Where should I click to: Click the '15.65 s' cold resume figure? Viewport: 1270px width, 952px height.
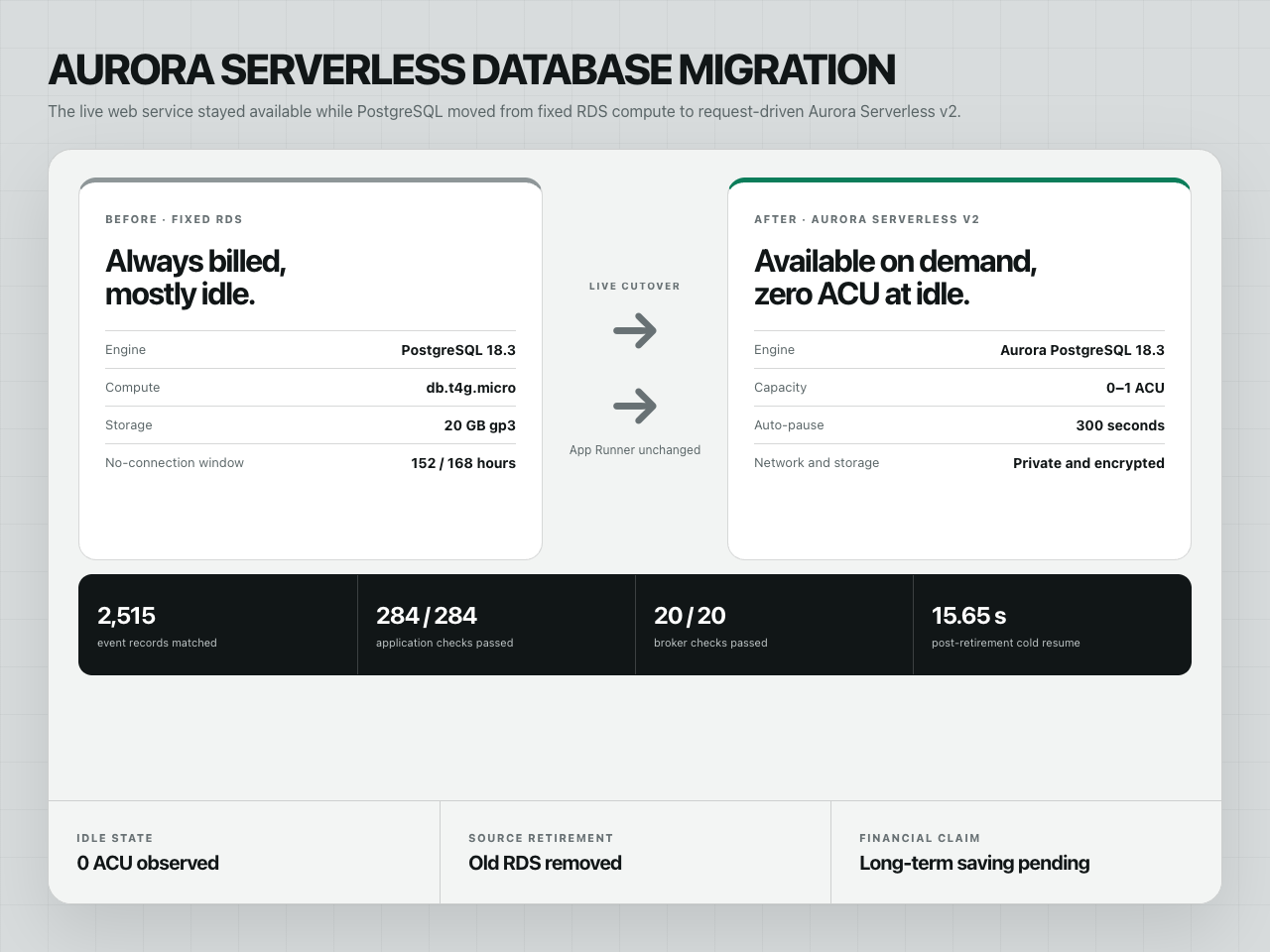[x=968, y=616]
